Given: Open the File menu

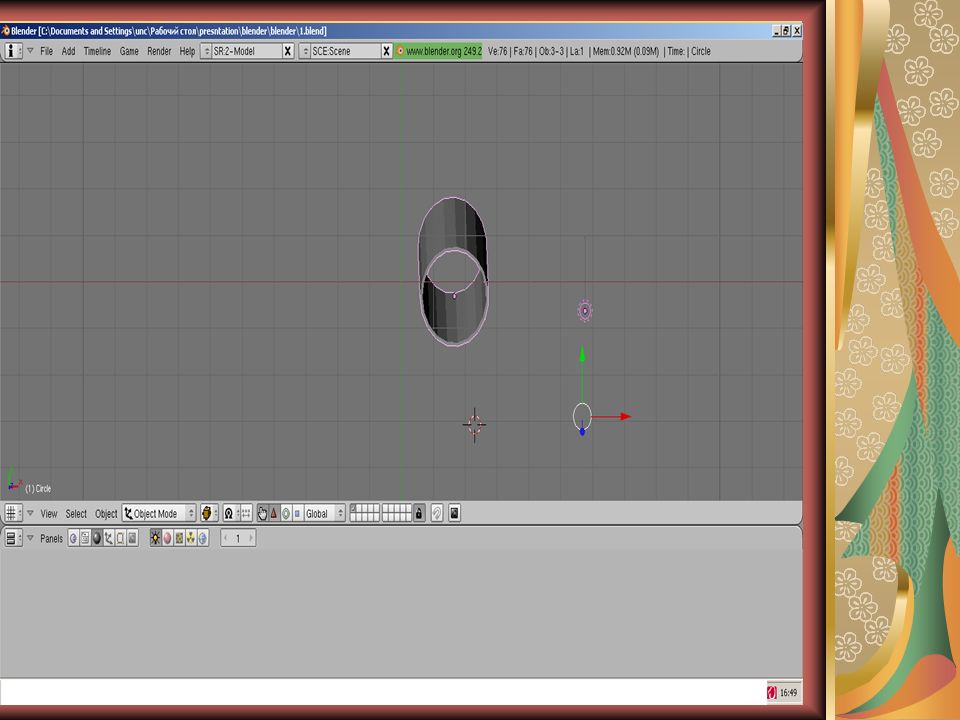Looking at the screenshot, I should 47,51.
